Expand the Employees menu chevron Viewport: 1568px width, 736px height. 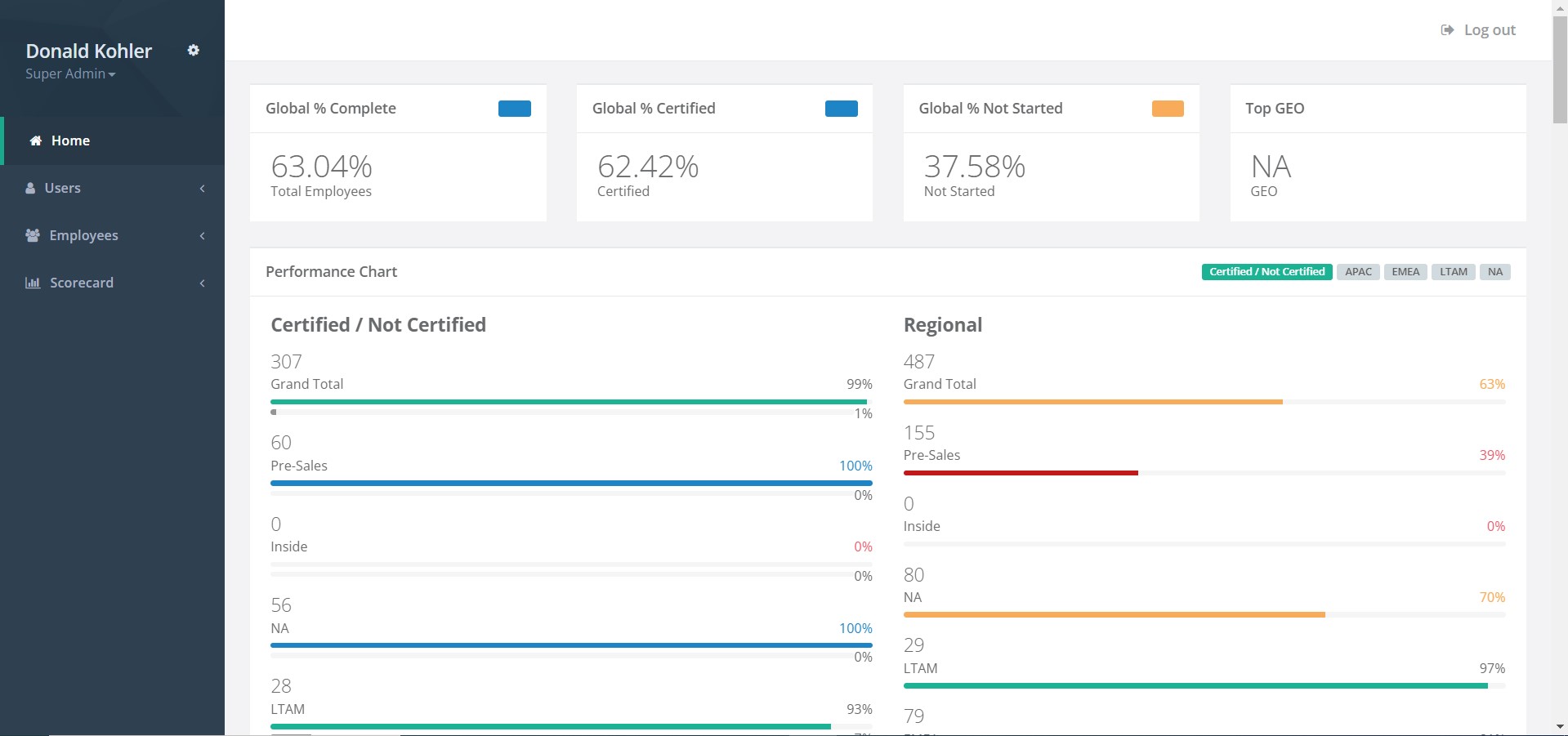[x=202, y=236]
